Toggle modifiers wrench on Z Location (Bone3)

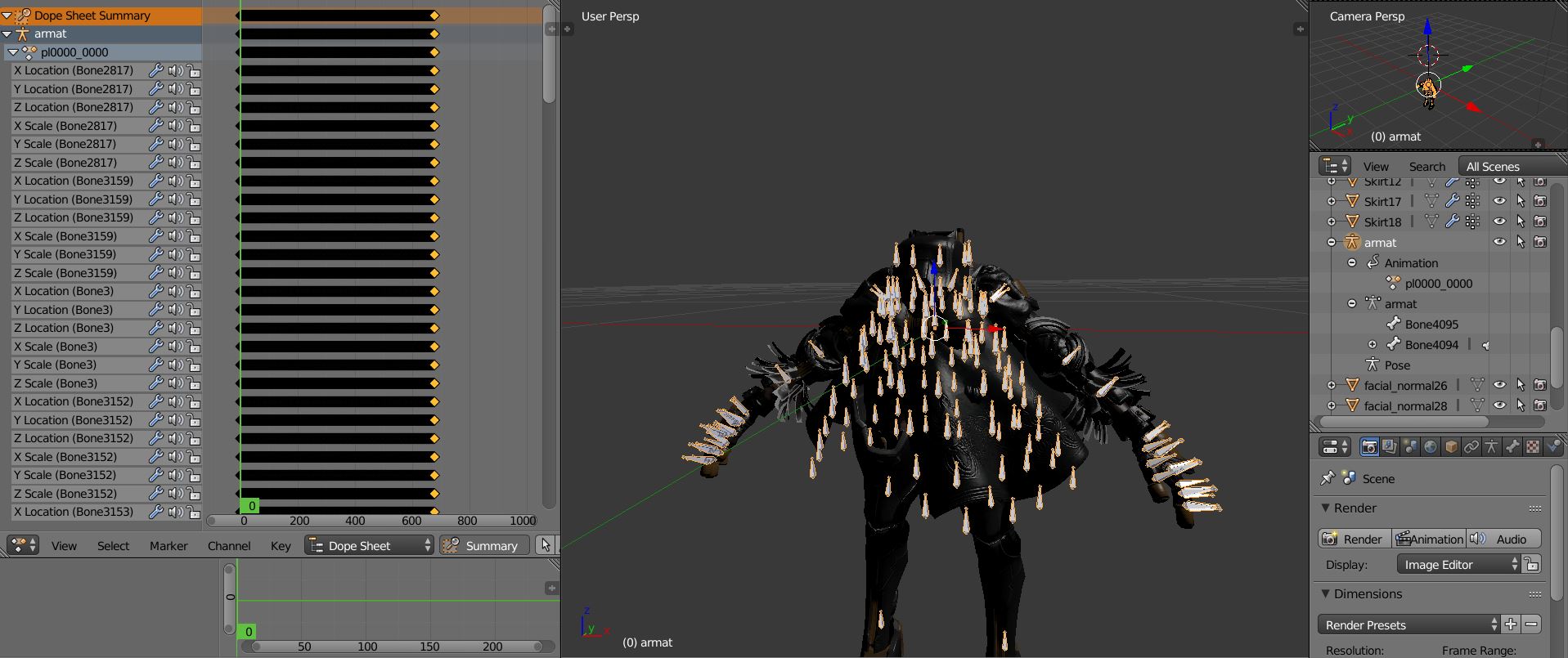(x=155, y=328)
